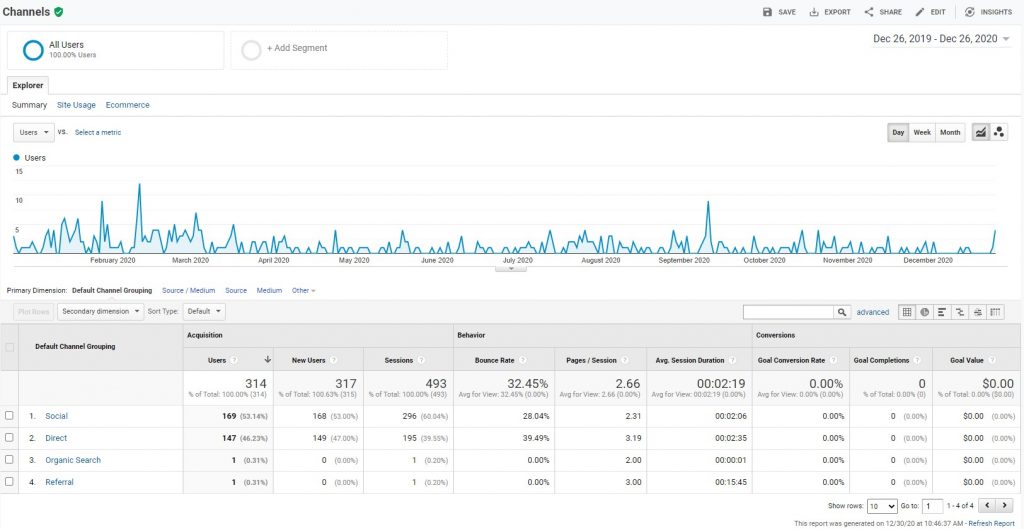Click the Save icon in the top bar

tap(767, 12)
